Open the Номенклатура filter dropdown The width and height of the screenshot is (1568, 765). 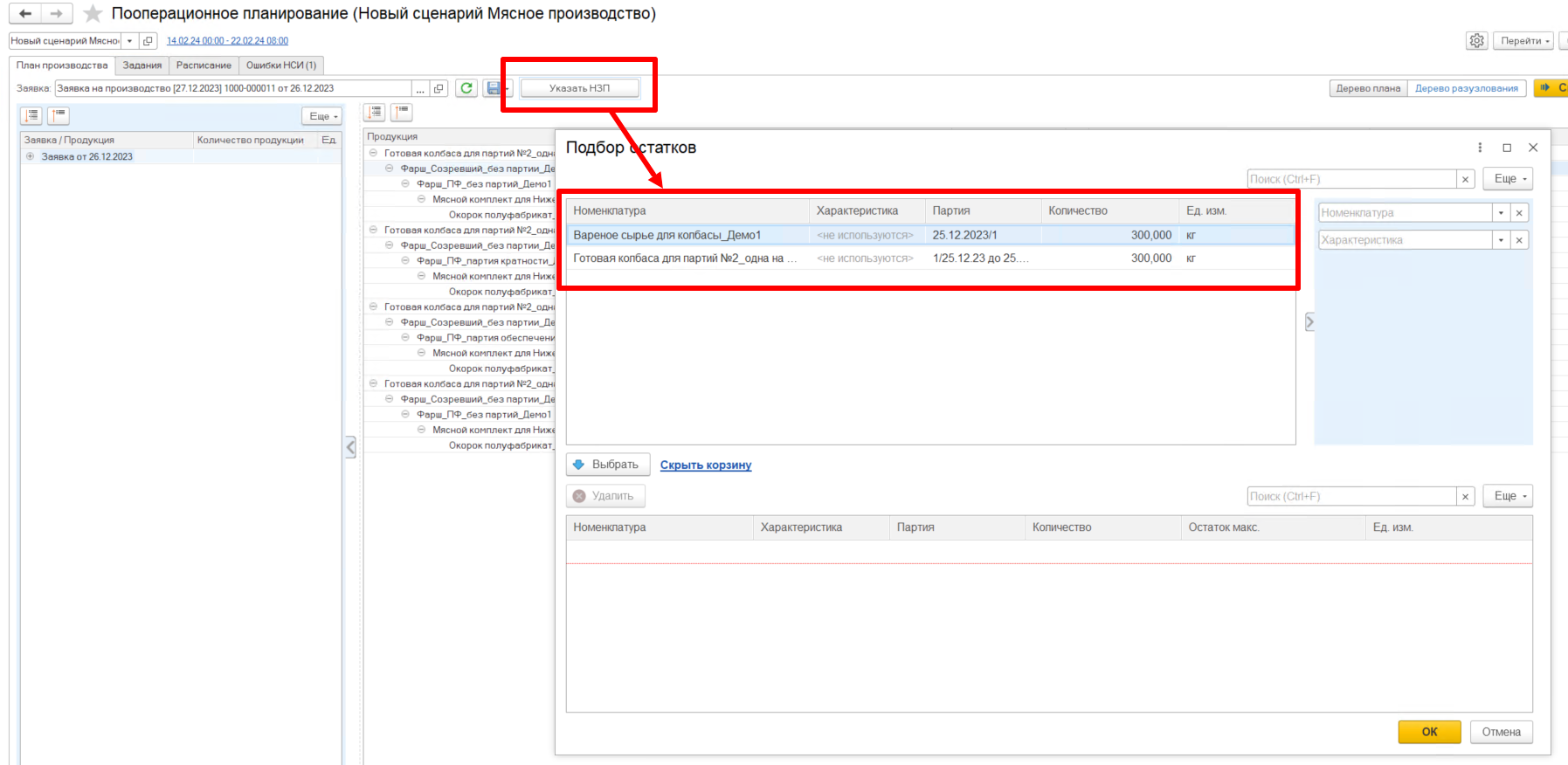[x=1501, y=213]
